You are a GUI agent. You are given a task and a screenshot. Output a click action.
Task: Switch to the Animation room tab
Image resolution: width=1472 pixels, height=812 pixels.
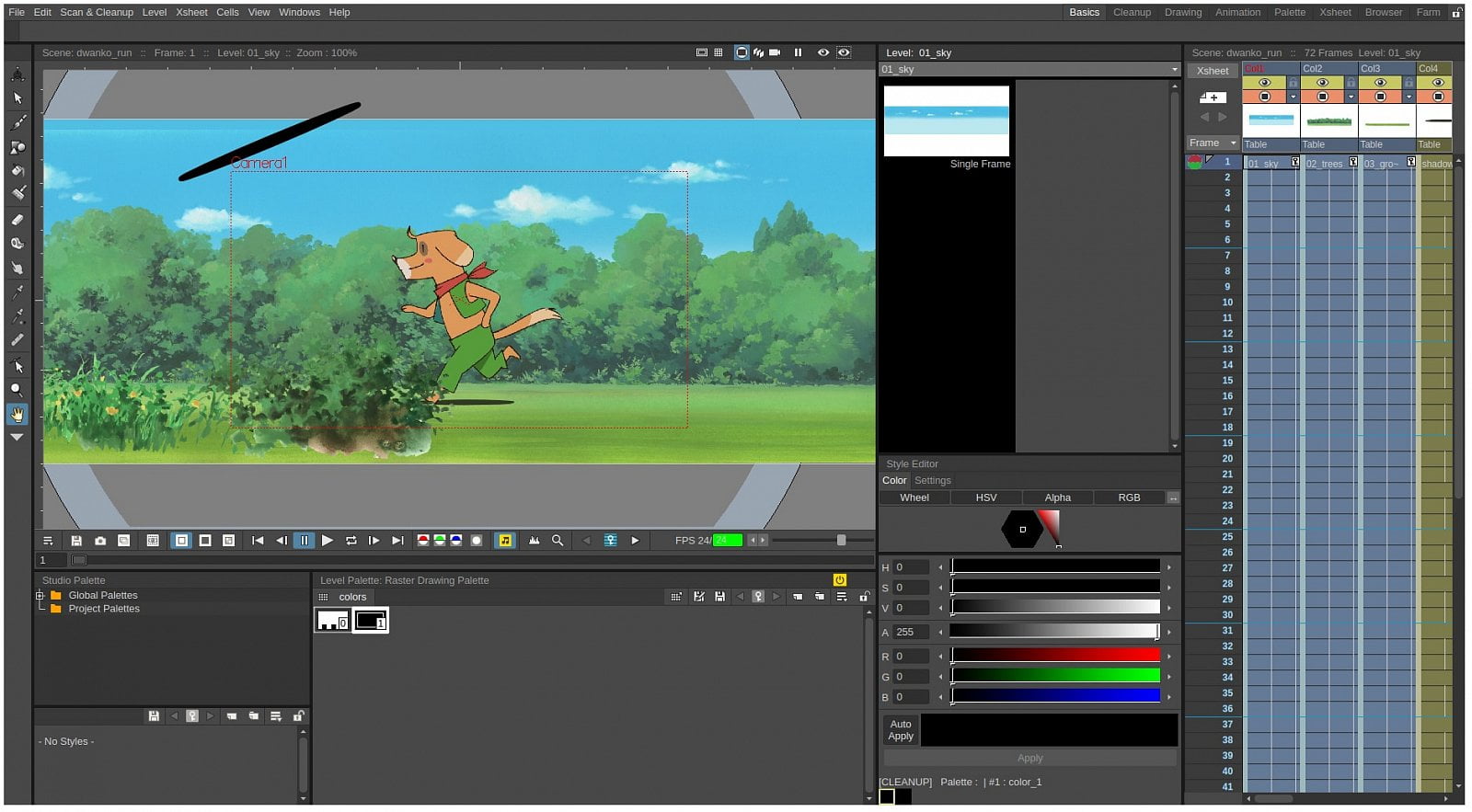click(1237, 12)
